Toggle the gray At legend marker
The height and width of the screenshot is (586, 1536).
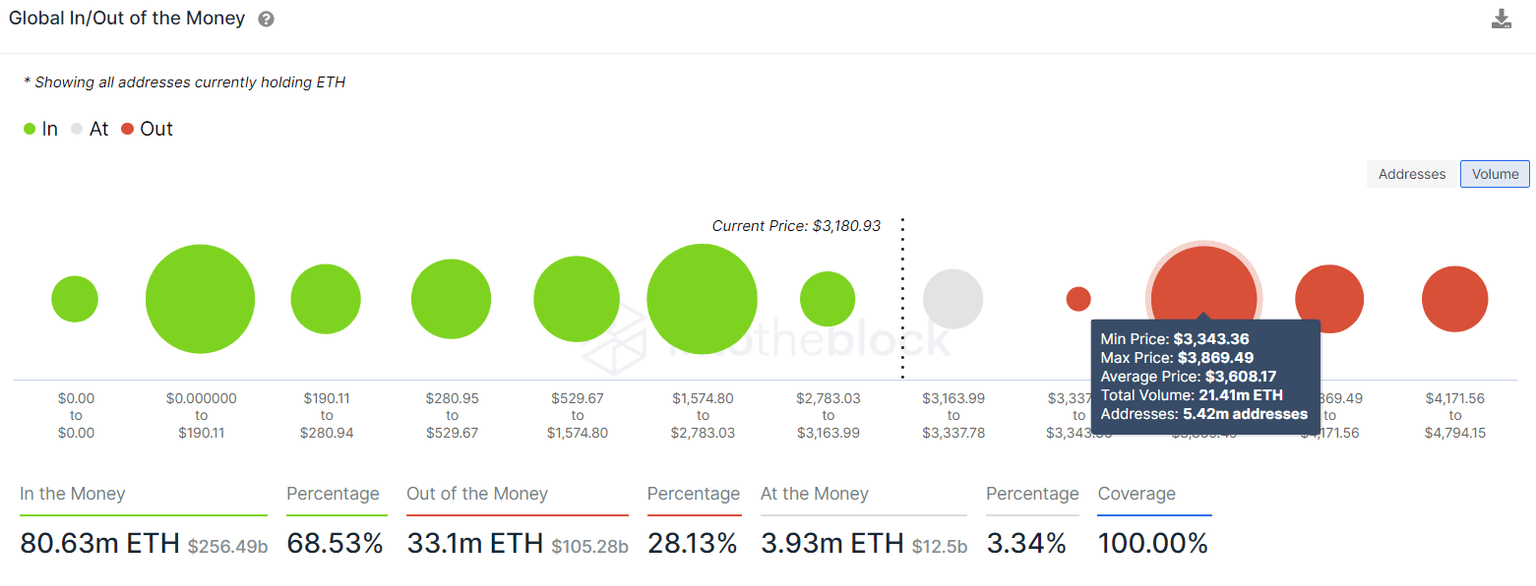(77, 129)
